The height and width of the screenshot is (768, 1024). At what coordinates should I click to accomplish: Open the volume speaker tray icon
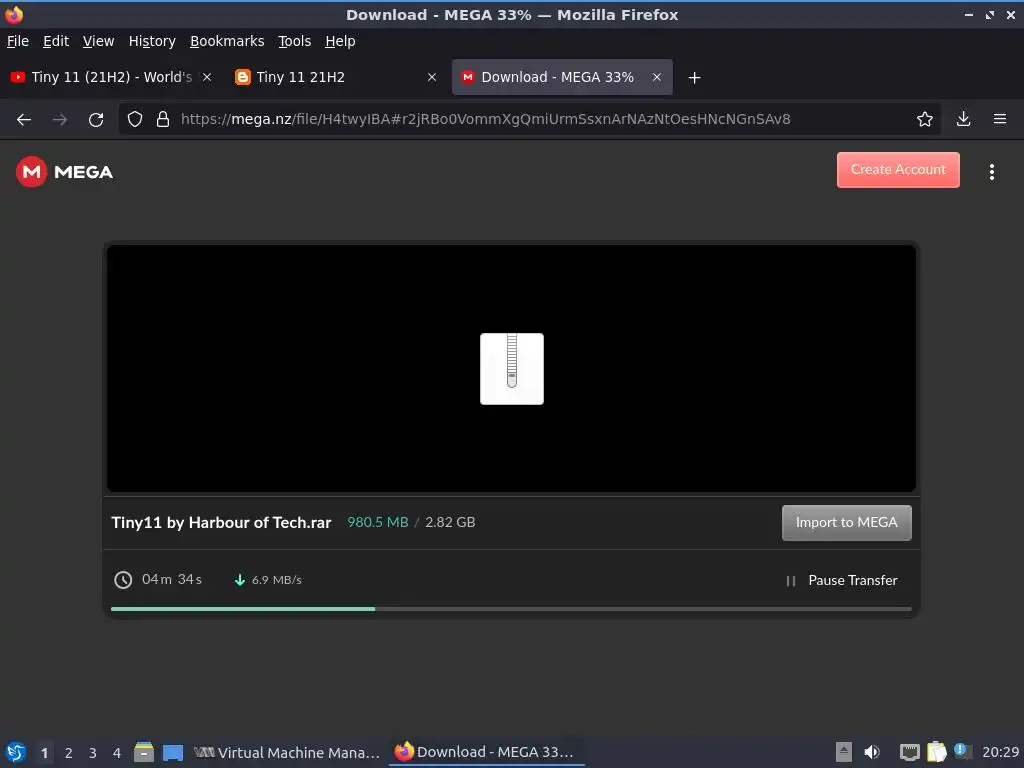(872, 752)
